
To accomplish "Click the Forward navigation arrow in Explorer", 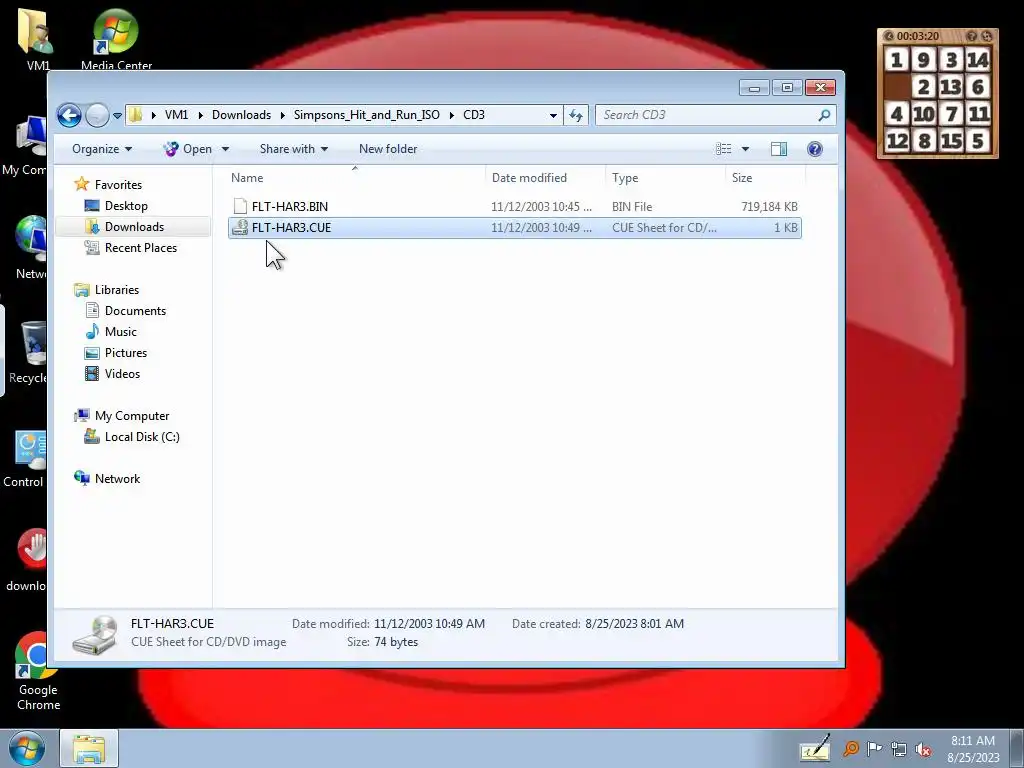I will pos(97,115).
